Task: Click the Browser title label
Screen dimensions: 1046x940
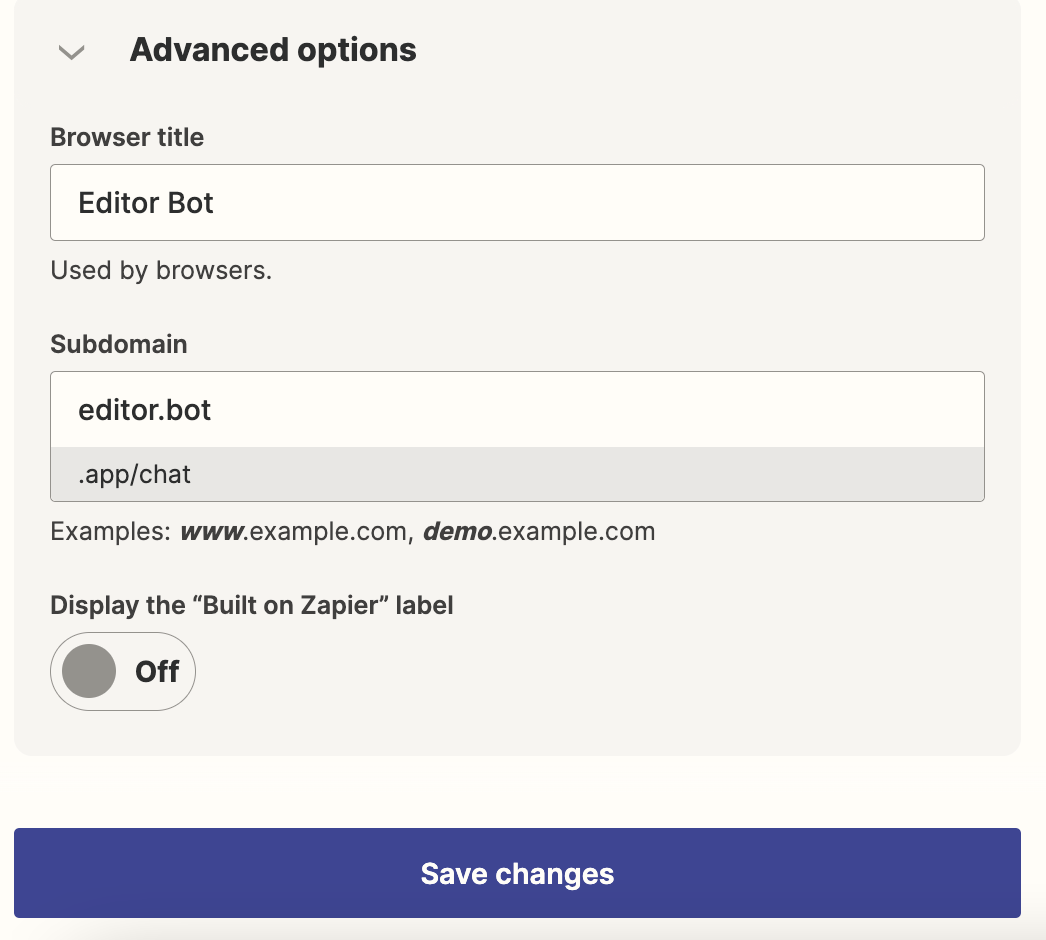Action: coord(127,137)
